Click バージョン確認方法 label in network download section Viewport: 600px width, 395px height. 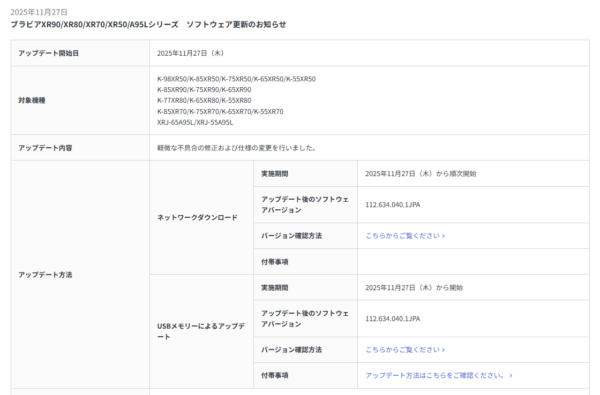pos(291,236)
